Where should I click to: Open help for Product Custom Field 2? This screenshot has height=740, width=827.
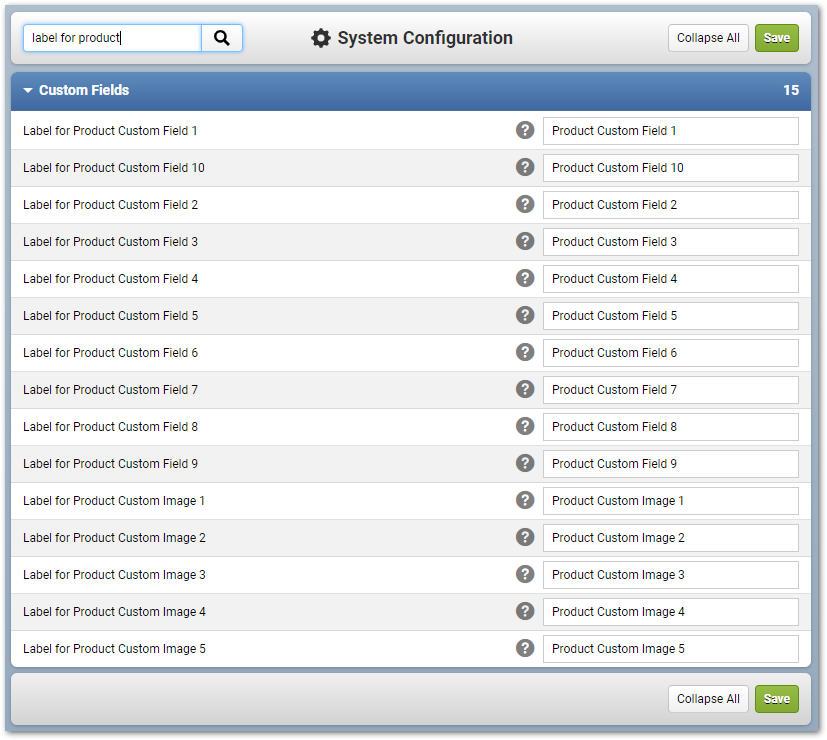pos(525,204)
